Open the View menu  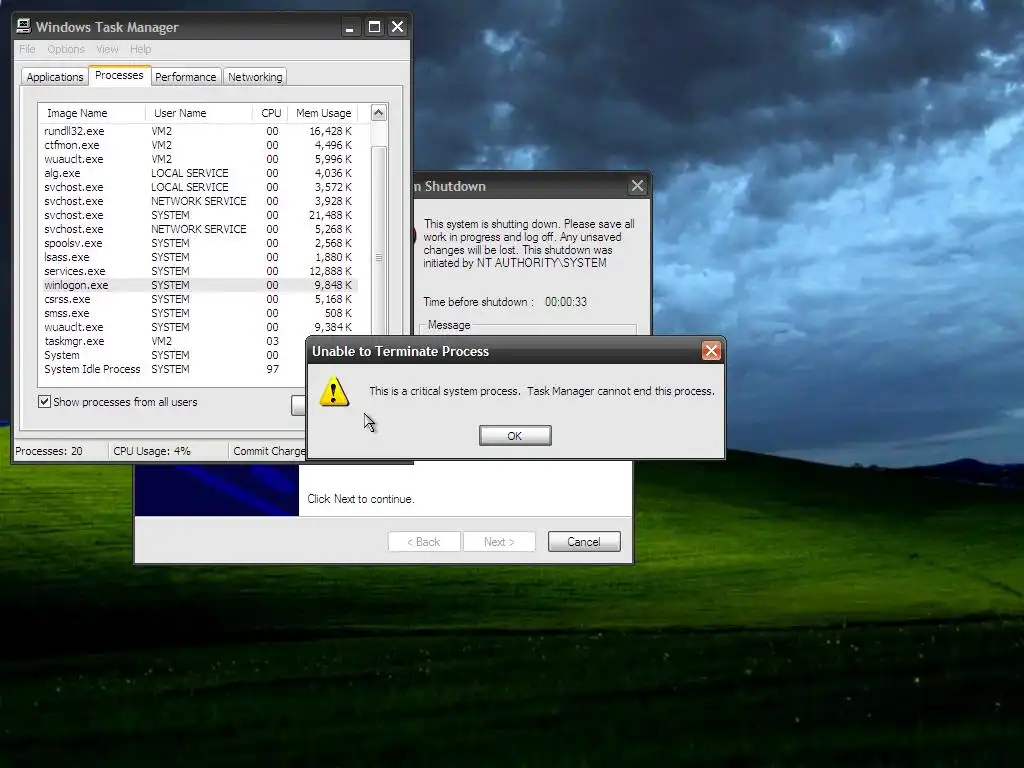click(107, 49)
